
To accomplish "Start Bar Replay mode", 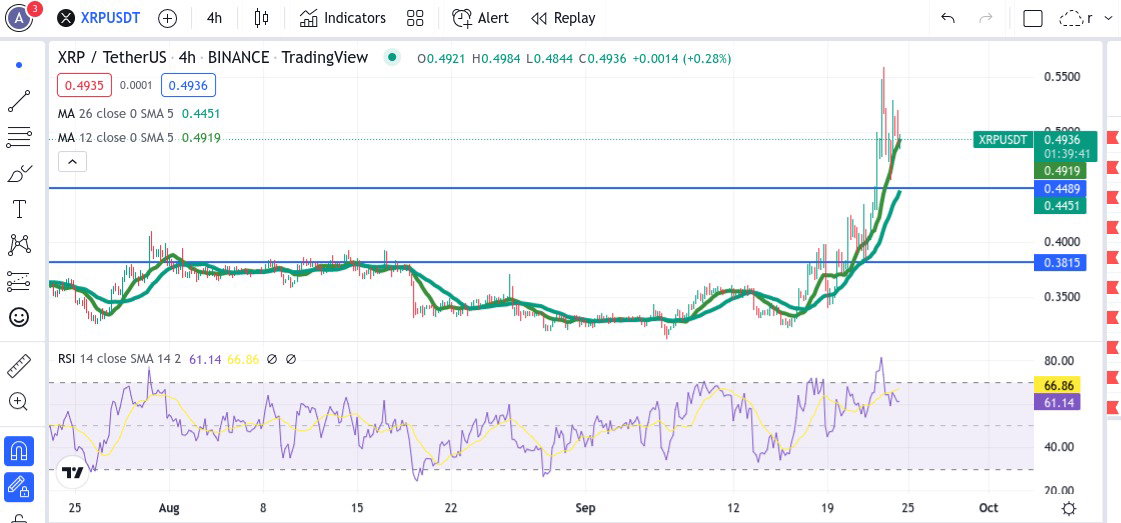I will (x=563, y=19).
